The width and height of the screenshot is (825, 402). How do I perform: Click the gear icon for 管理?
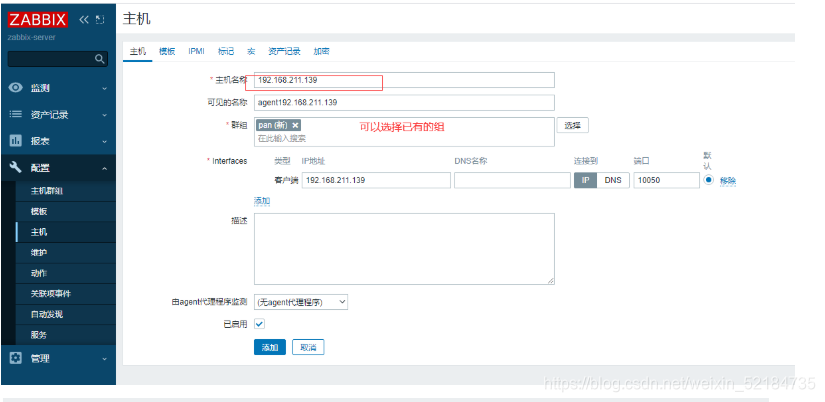[x=16, y=358]
